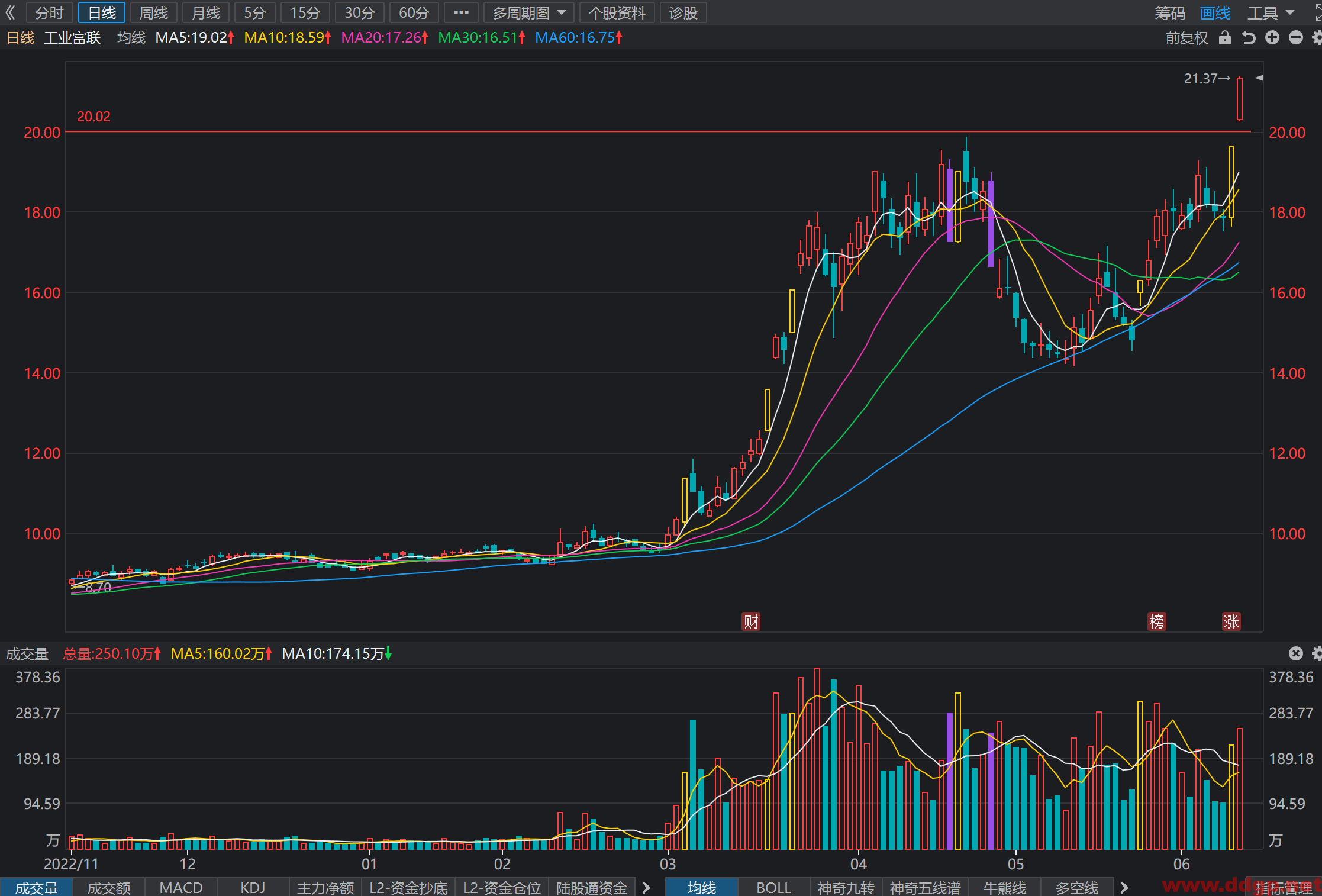Open the 前复权 adjustment selector
The width and height of the screenshot is (1322, 896).
point(1186,38)
